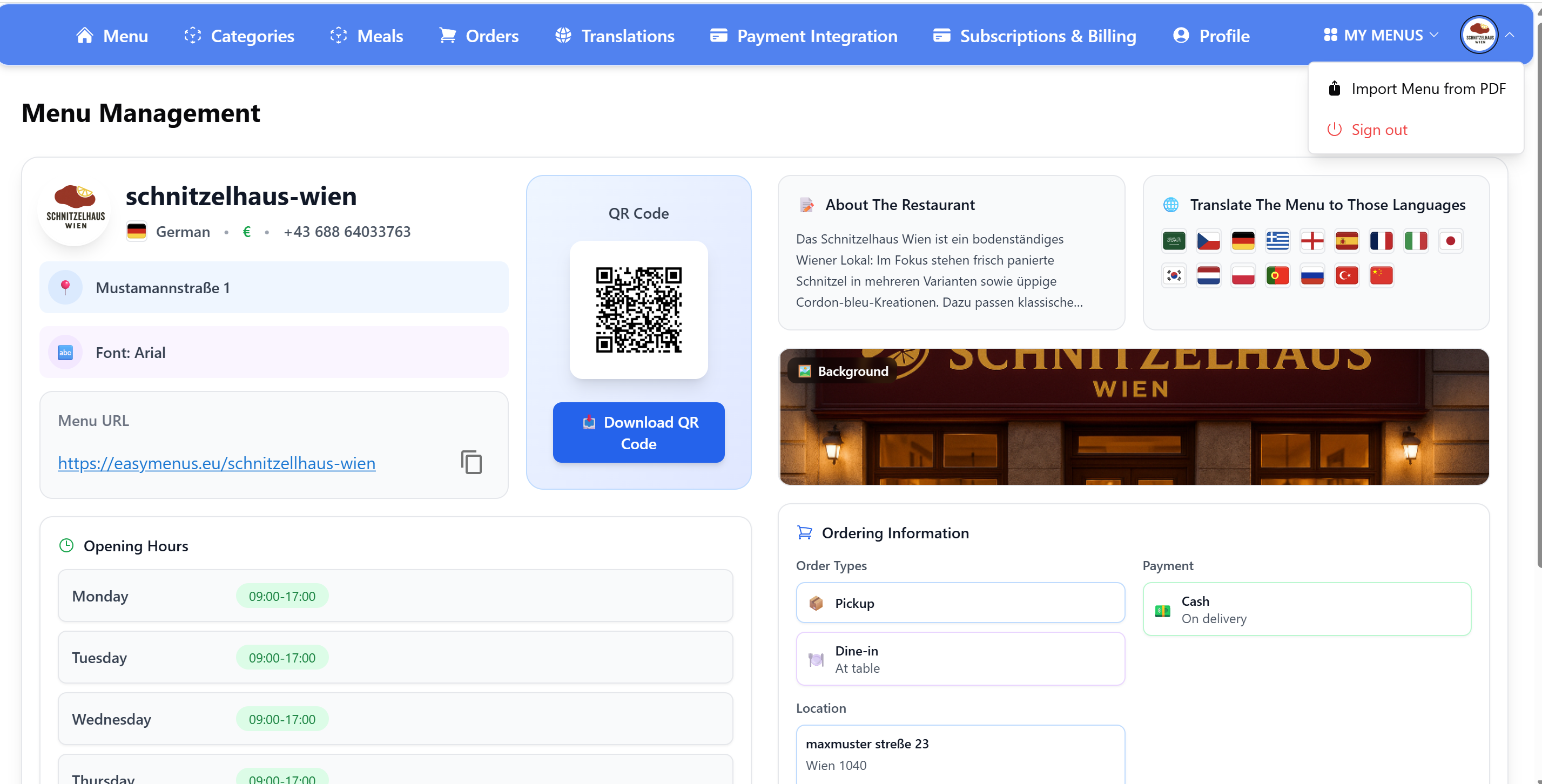Click the copy Menu URL icon
The width and height of the screenshot is (1542, 784).
click(471, 462)
